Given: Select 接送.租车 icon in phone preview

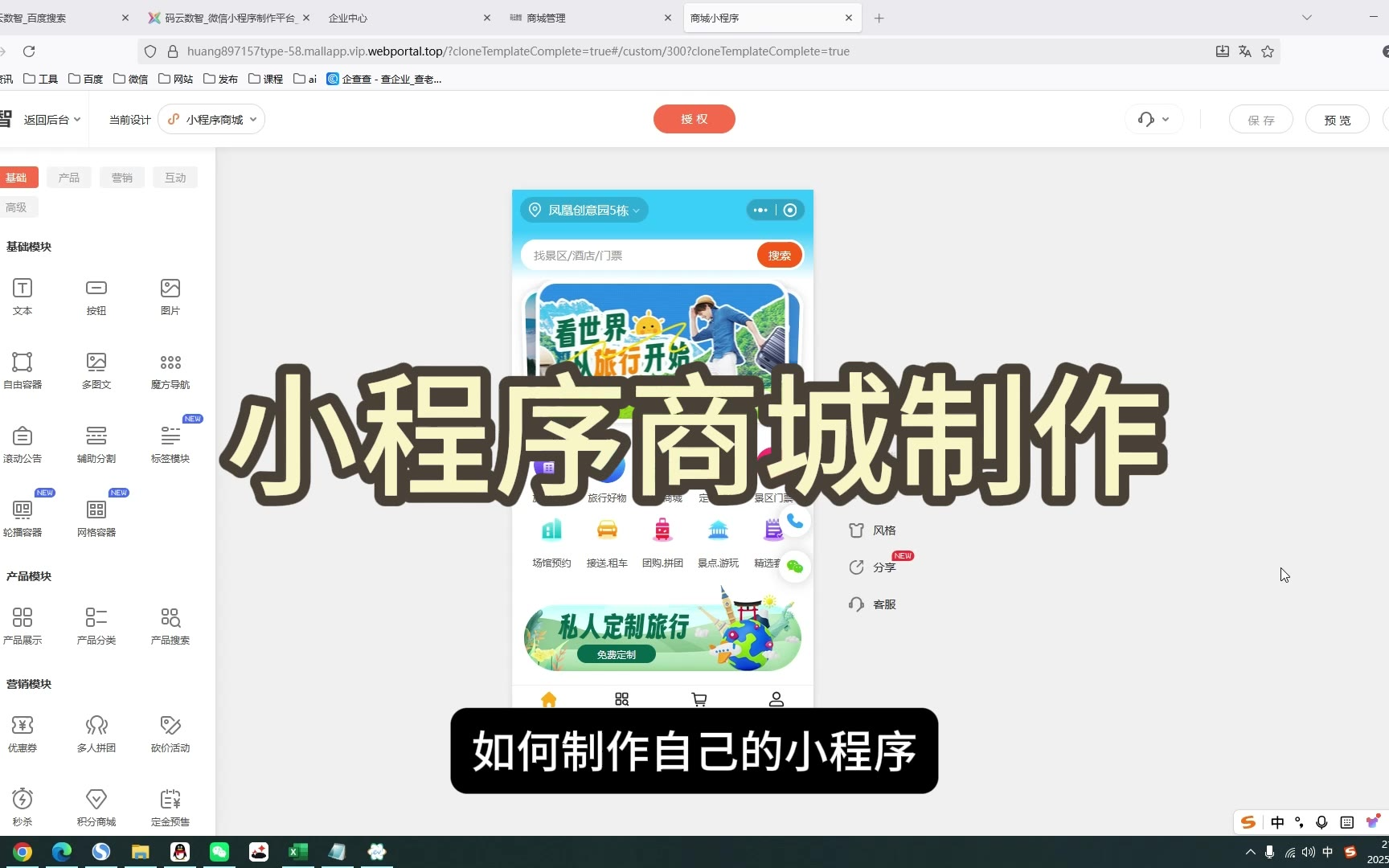Looking at the screenshot, I should click(x=607, y=542).
